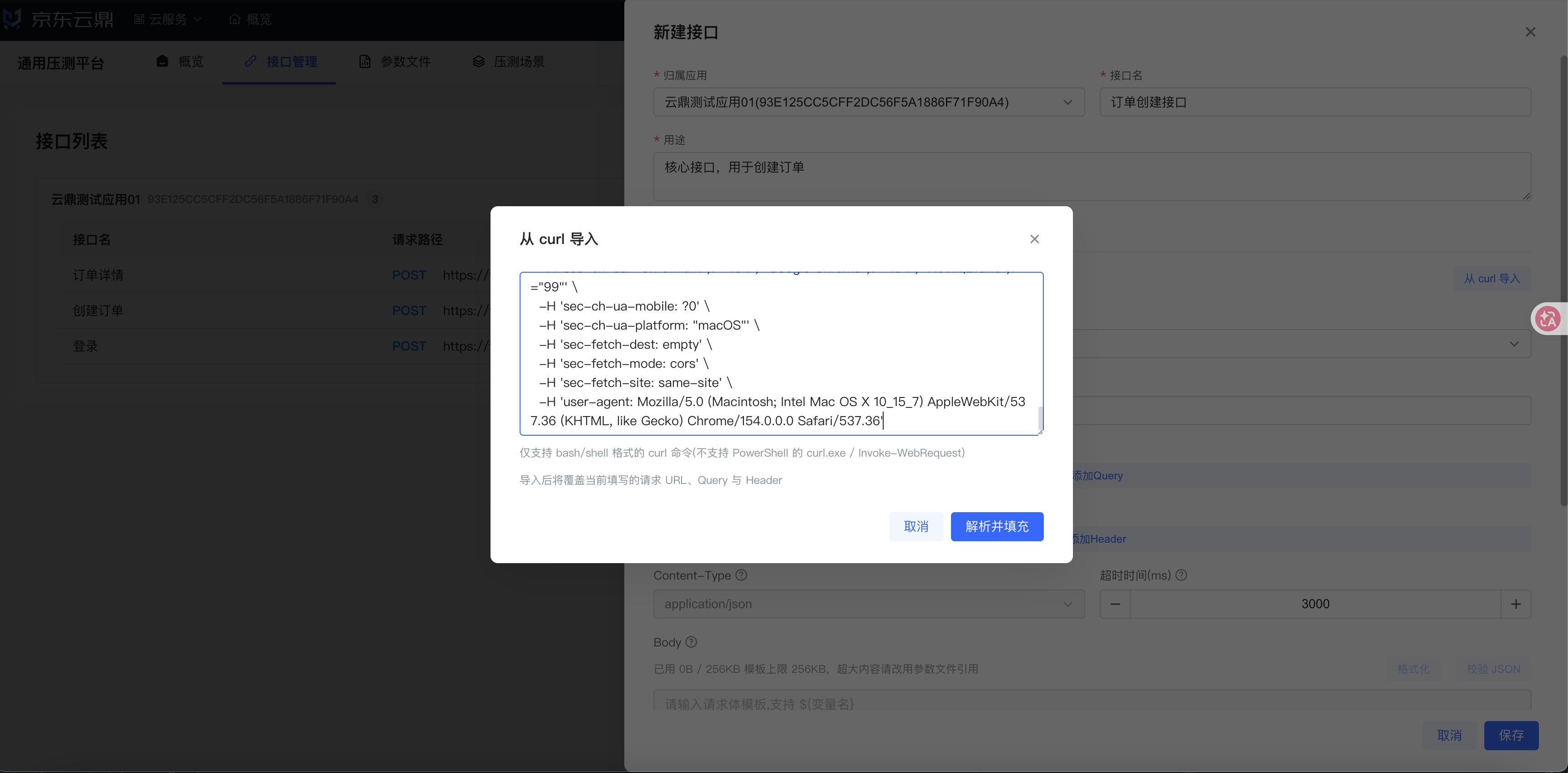1568x773 pixels.
Task: Click the 格式化 button
Action: 1413,669
